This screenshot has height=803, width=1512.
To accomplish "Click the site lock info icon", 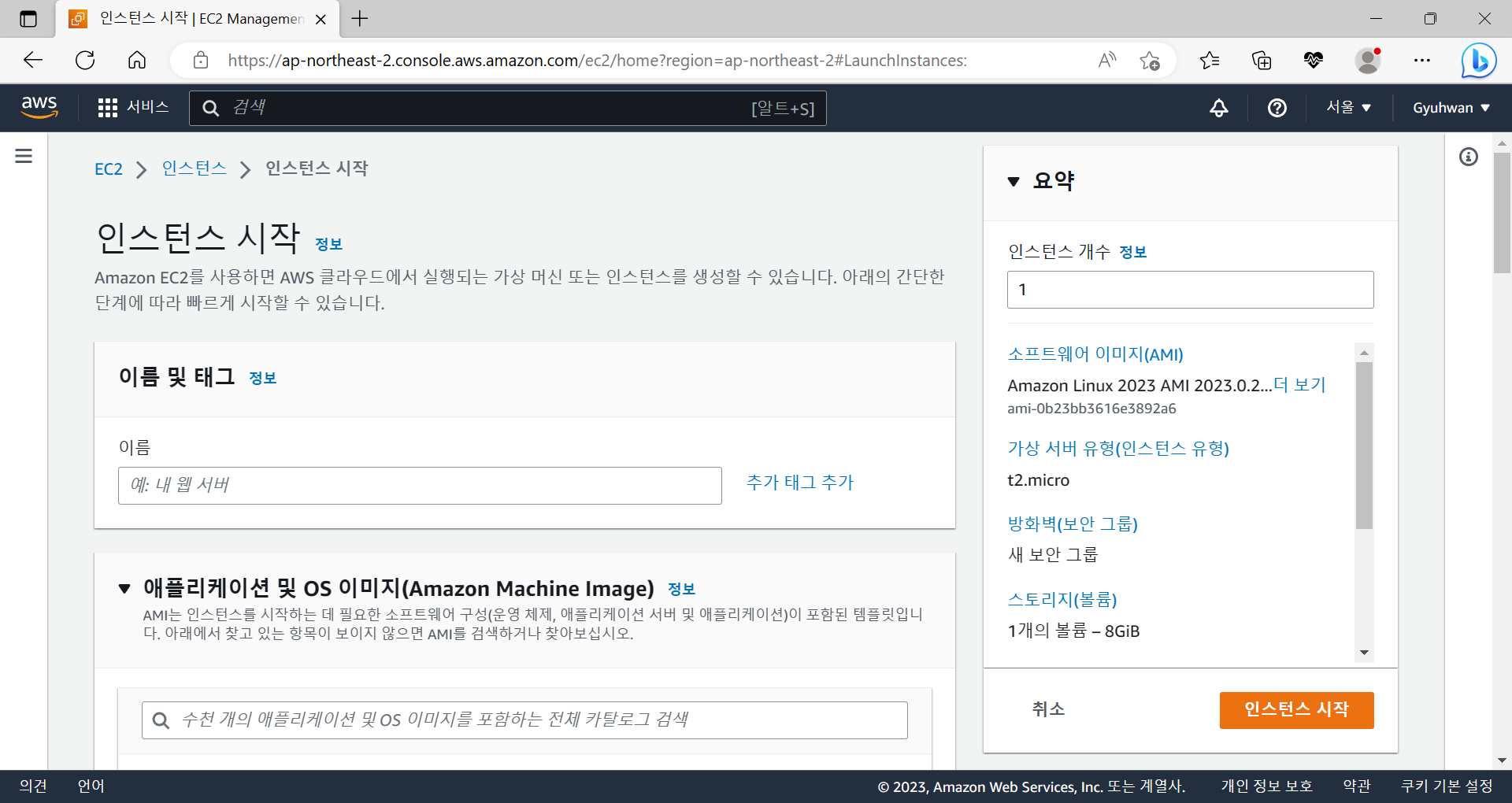I will coord(201,60).
